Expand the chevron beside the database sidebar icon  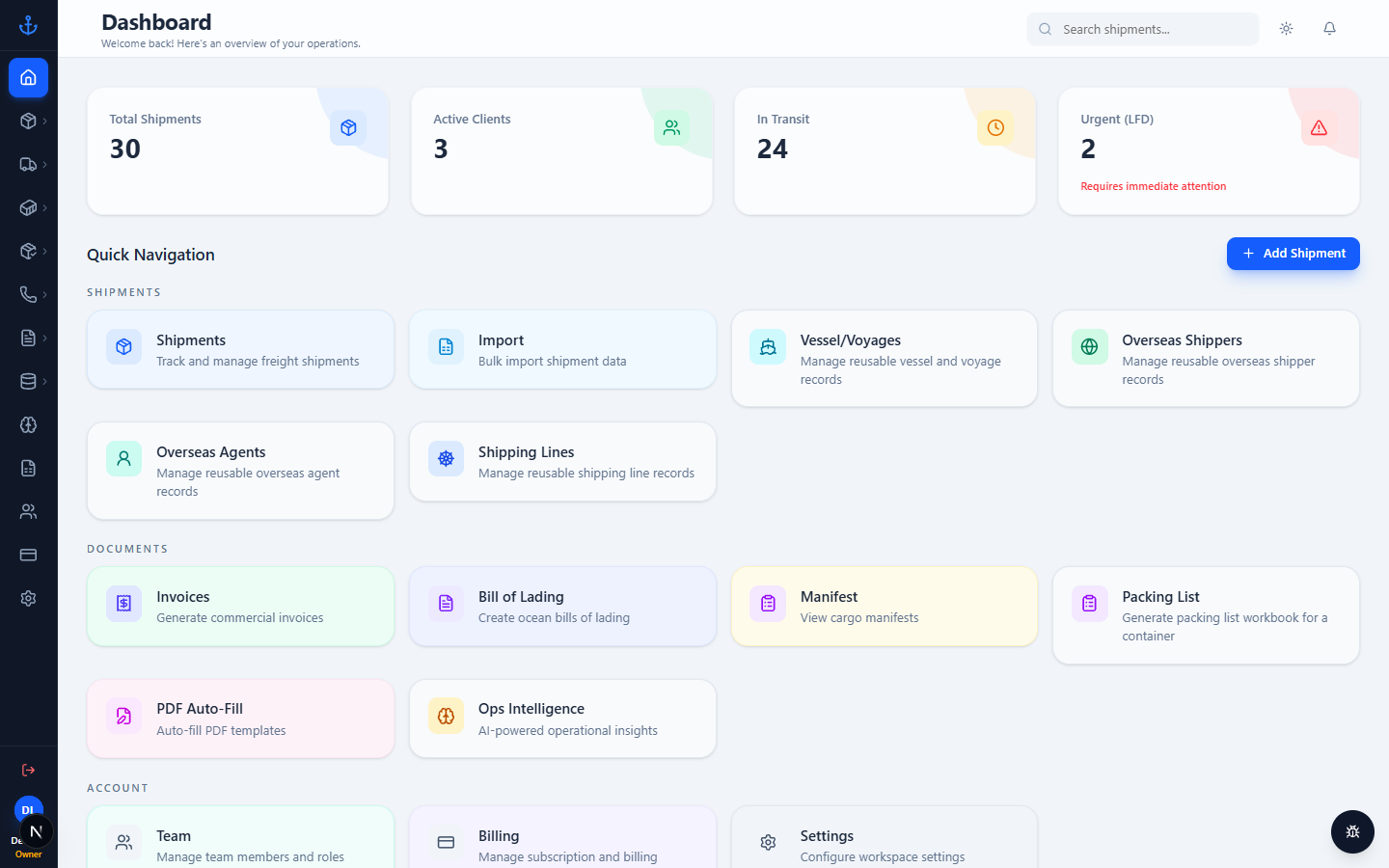click(x=44, y=381)
